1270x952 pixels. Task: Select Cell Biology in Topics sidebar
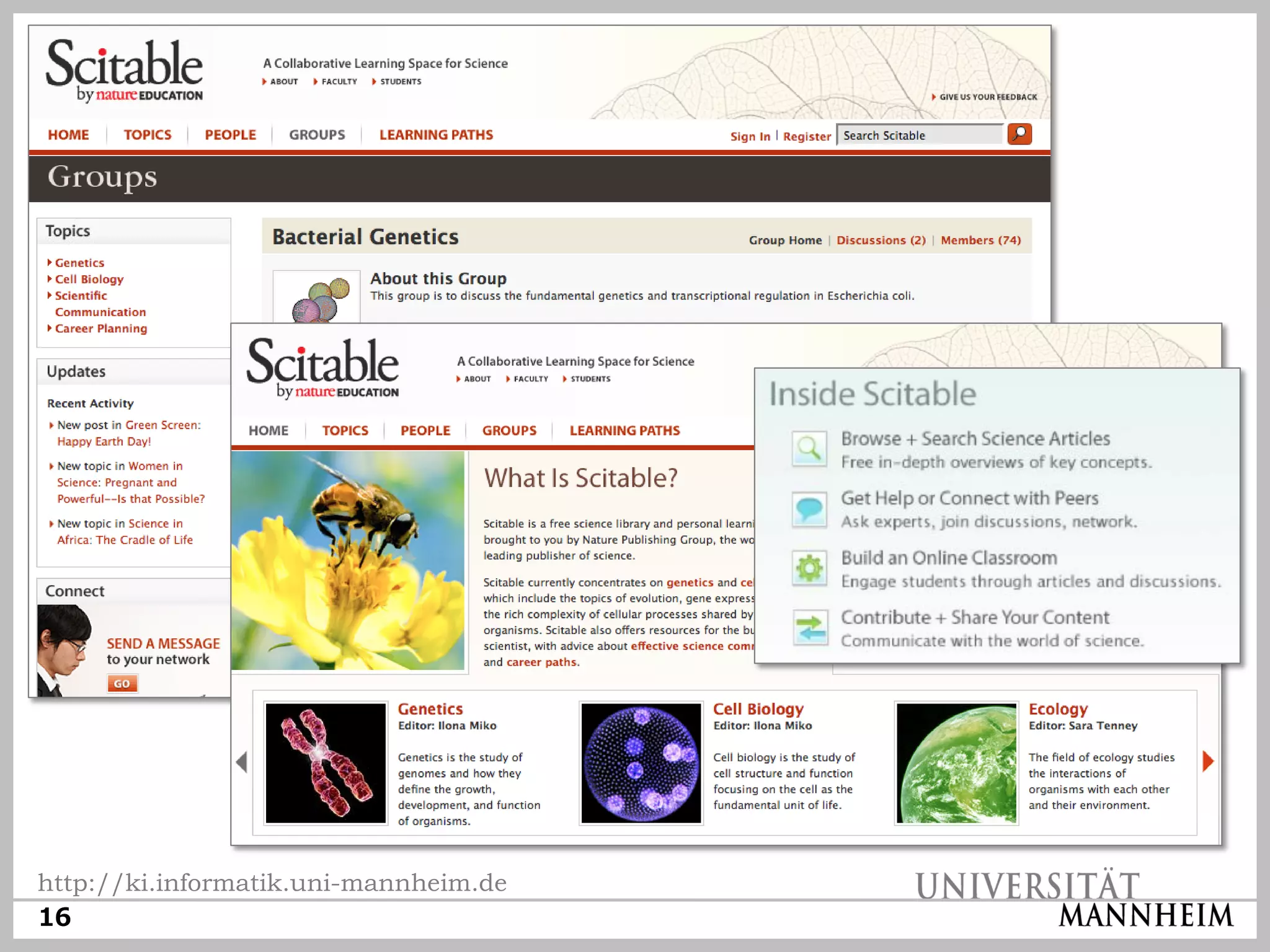[x=89, y=279]
